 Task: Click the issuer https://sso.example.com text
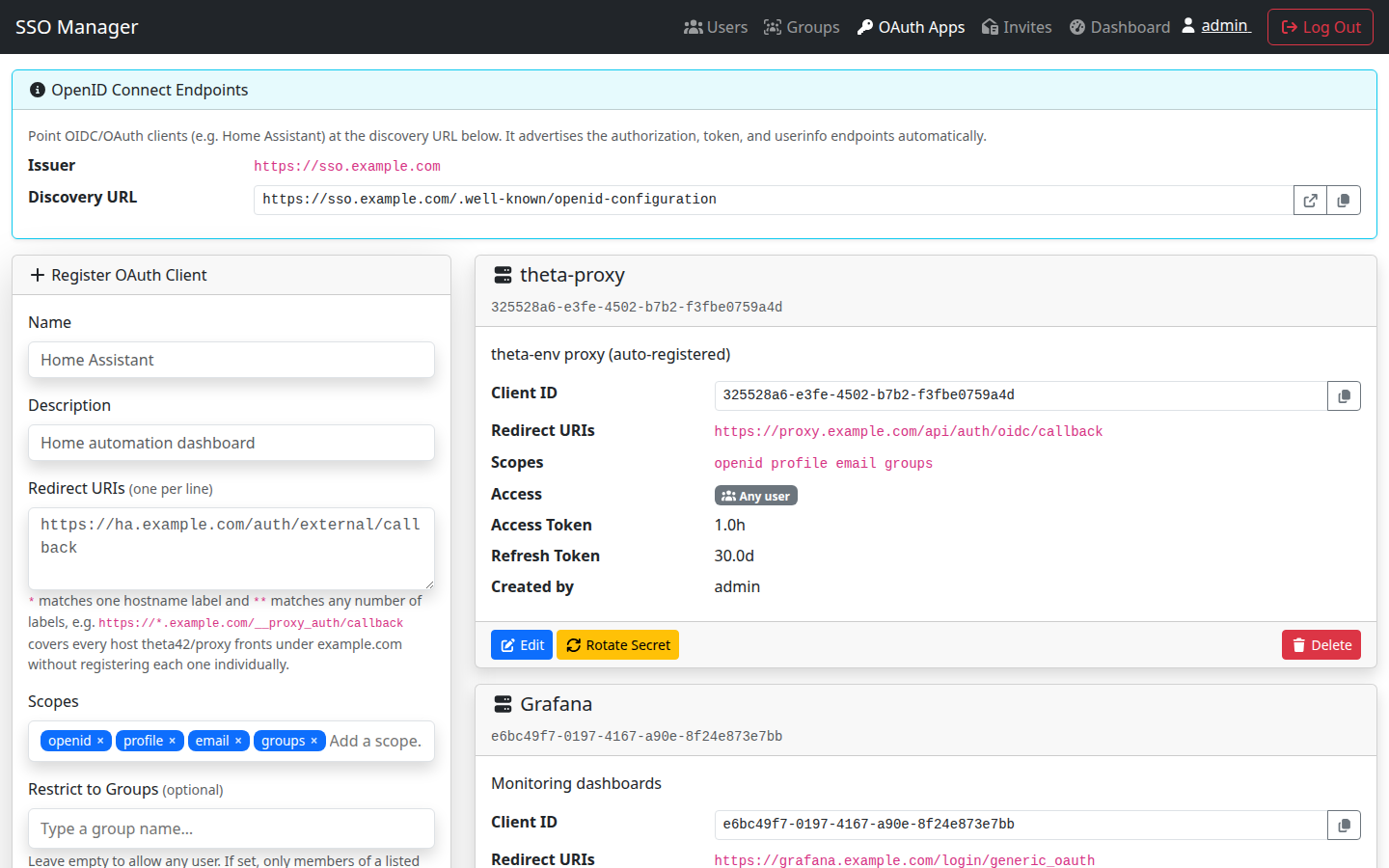tap(347, 166)
